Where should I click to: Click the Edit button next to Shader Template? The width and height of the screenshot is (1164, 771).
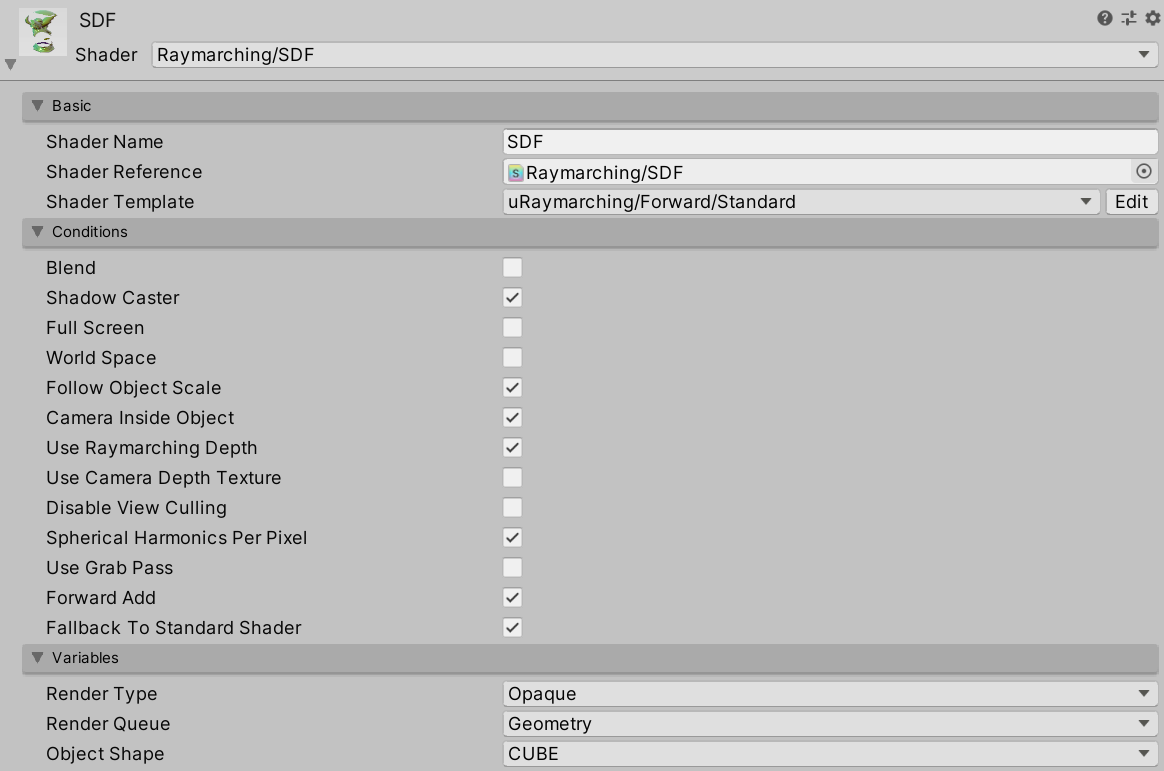1131,201
